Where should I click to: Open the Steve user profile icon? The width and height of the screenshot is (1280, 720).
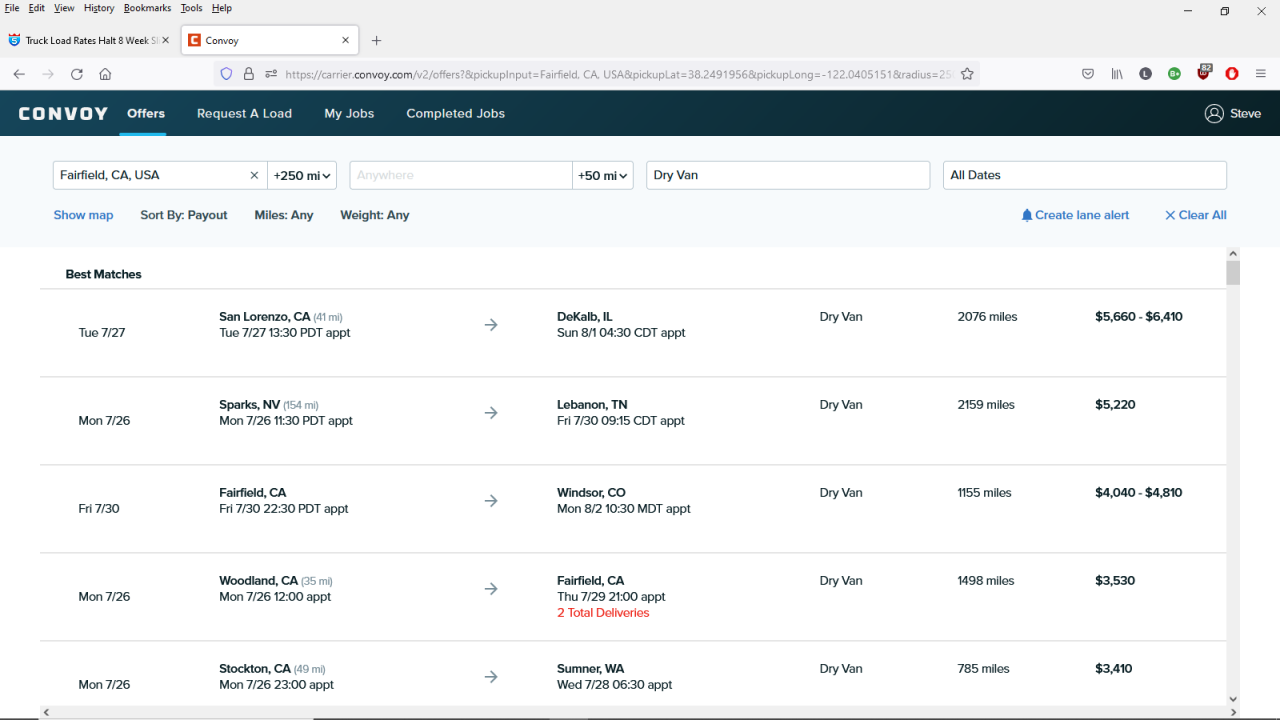[1214, 114]
